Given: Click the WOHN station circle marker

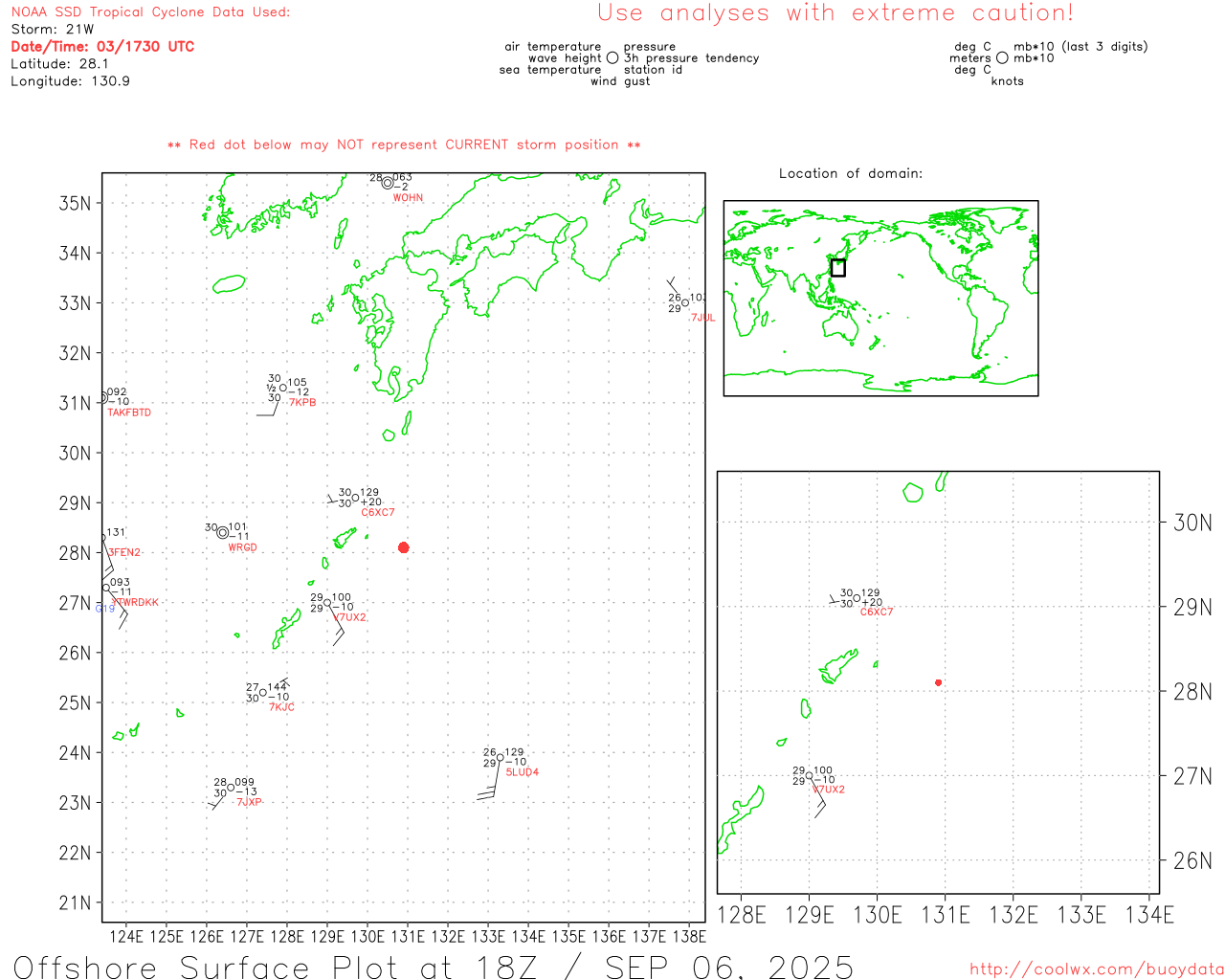Looking at the screenshot, I should (388, 183).
